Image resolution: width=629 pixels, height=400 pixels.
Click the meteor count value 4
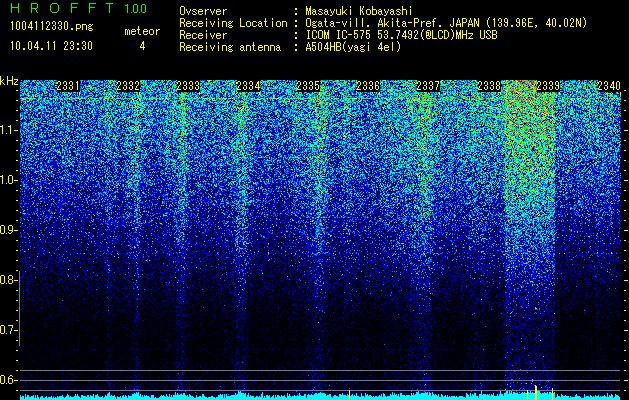click(142, 46)
